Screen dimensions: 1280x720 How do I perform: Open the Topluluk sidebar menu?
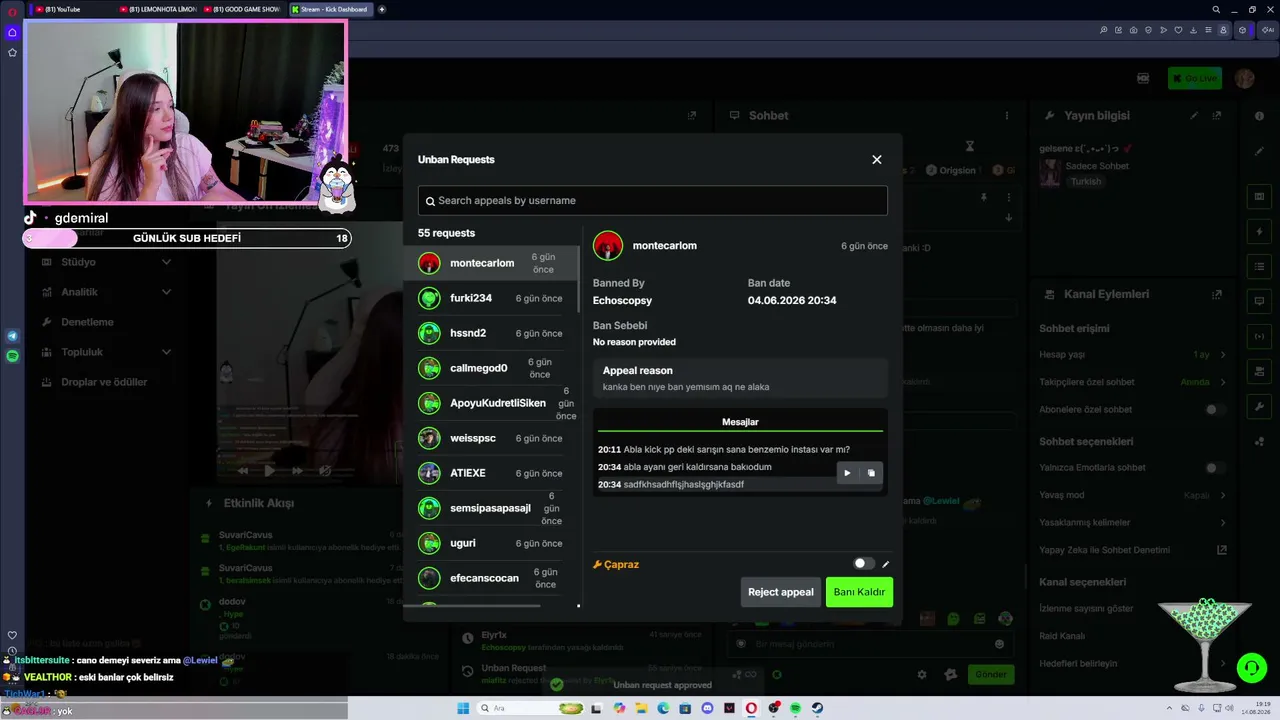pyautogui.click(x=106, y=352)
